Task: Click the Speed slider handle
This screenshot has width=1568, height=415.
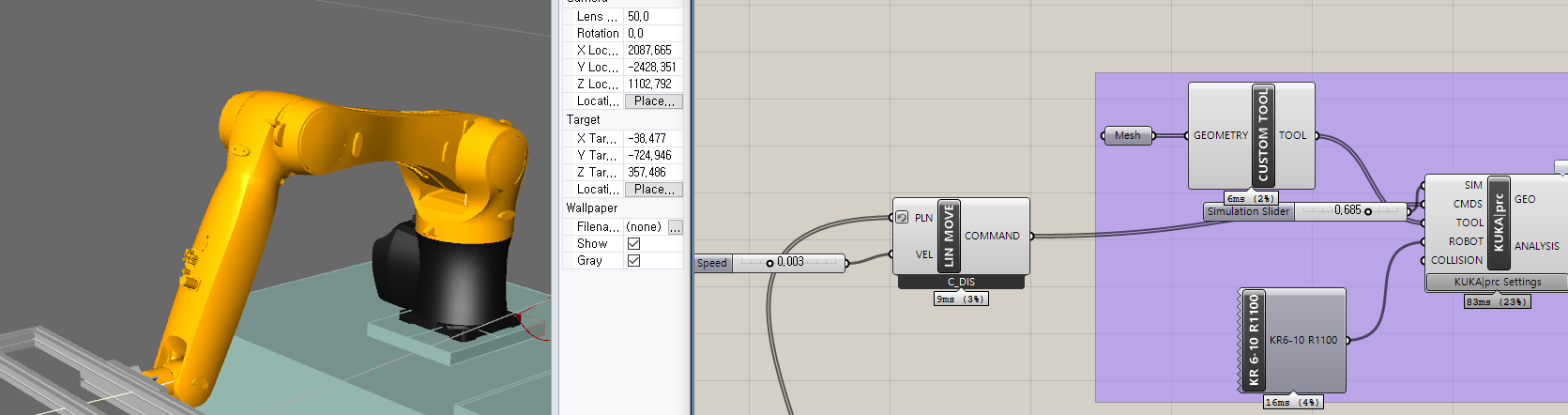Action: (x=769, y=263)
